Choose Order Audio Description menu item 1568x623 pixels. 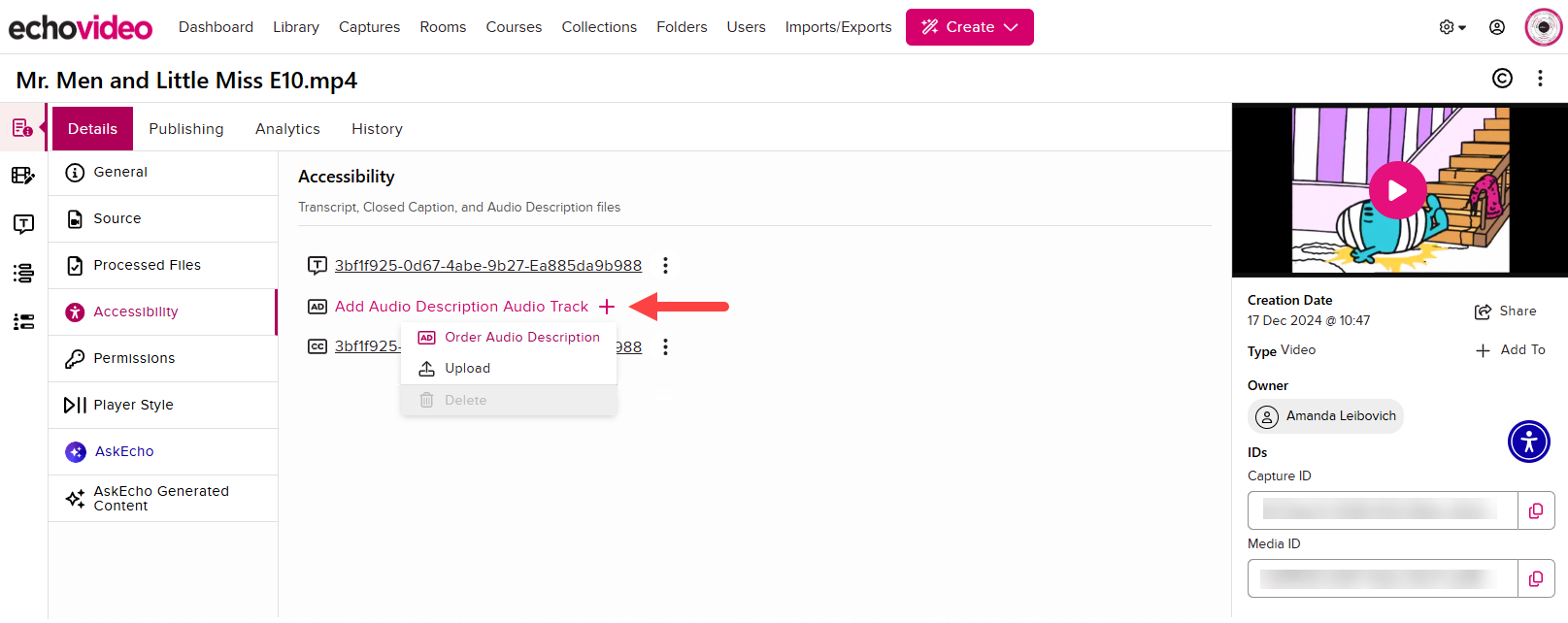(x=509, y=338)
